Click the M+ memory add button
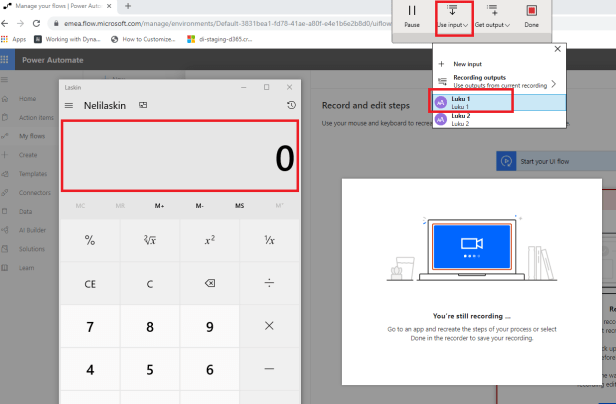Viewport: 616px width, 404px height. click(x=160, y=206)
